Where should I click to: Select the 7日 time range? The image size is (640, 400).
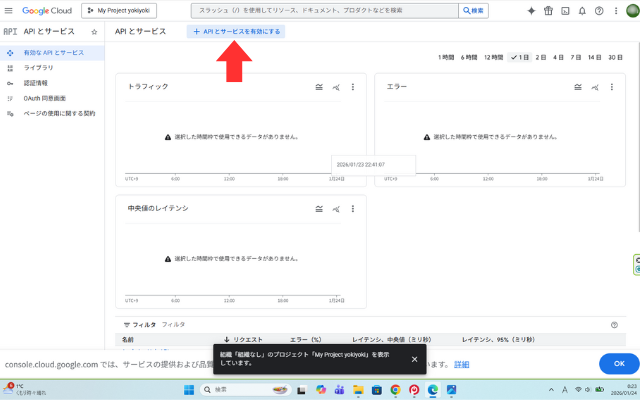click(x=575, y=58)
